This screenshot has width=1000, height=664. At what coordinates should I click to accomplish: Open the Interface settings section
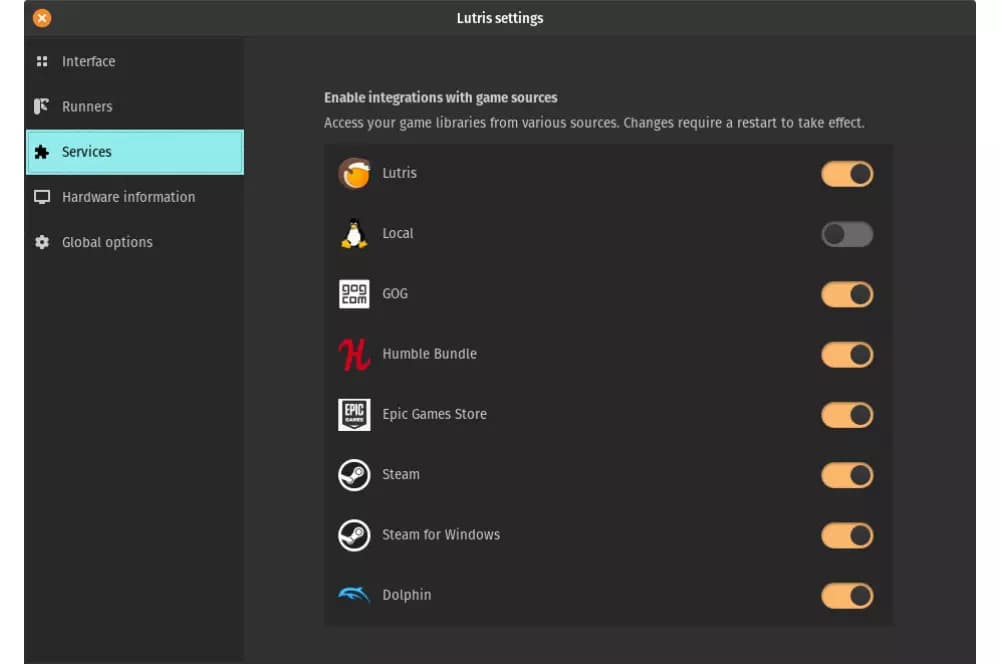88,61
